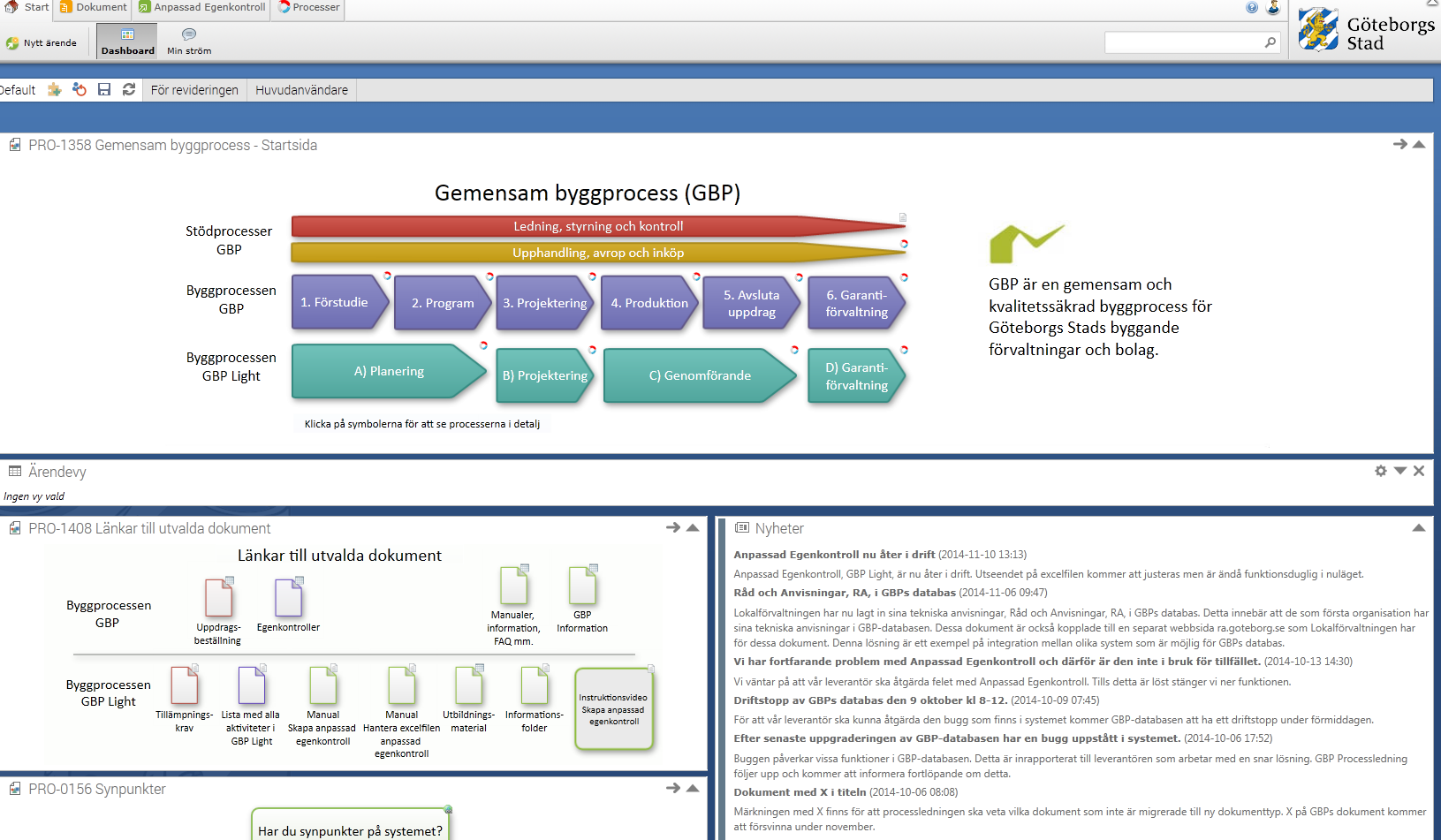The image size is (1441, 840).
Task: Open the Ledning, styrning och kontroll process
Action: (x=598, y=226)
